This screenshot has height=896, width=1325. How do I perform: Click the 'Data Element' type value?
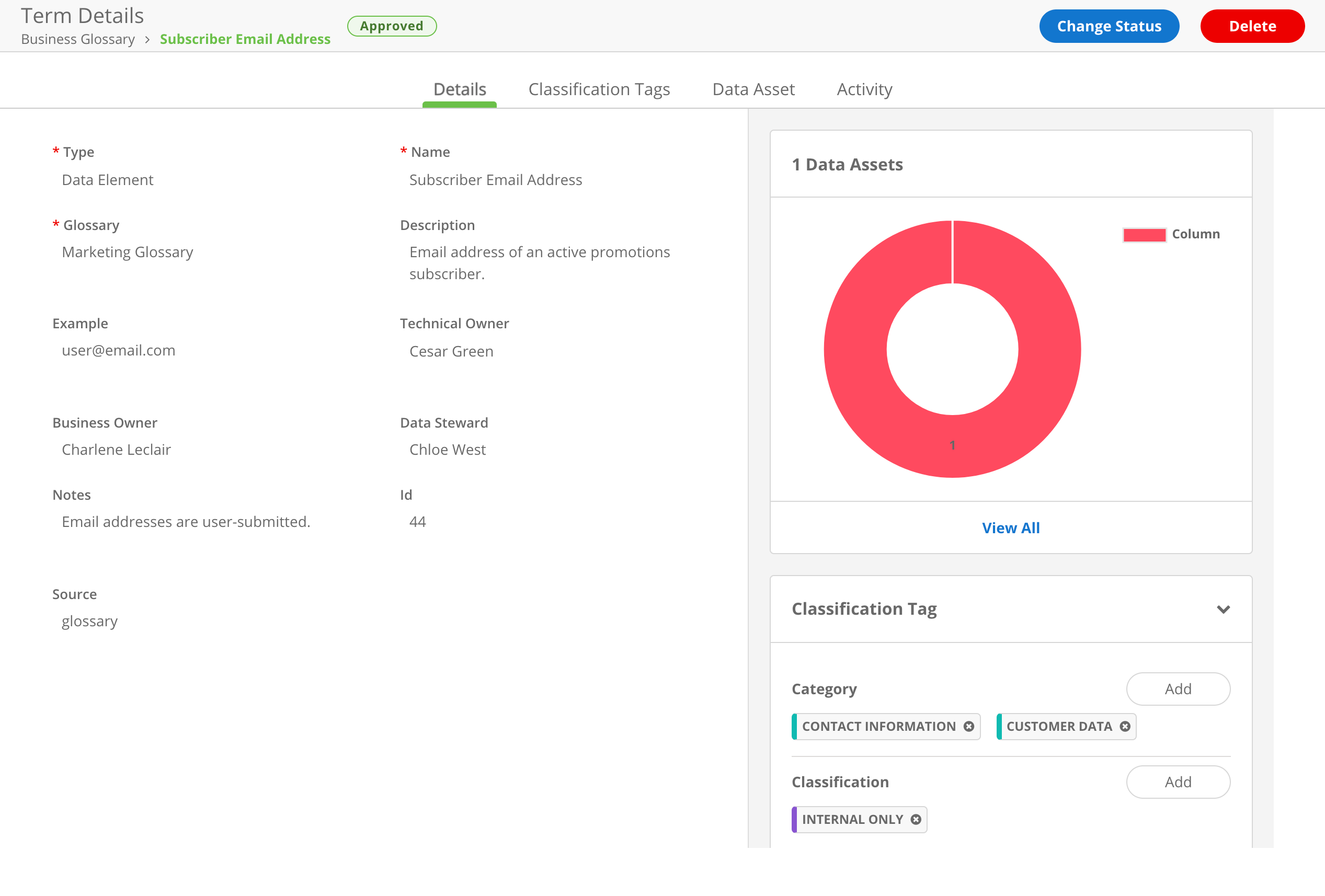coord(108,180)
